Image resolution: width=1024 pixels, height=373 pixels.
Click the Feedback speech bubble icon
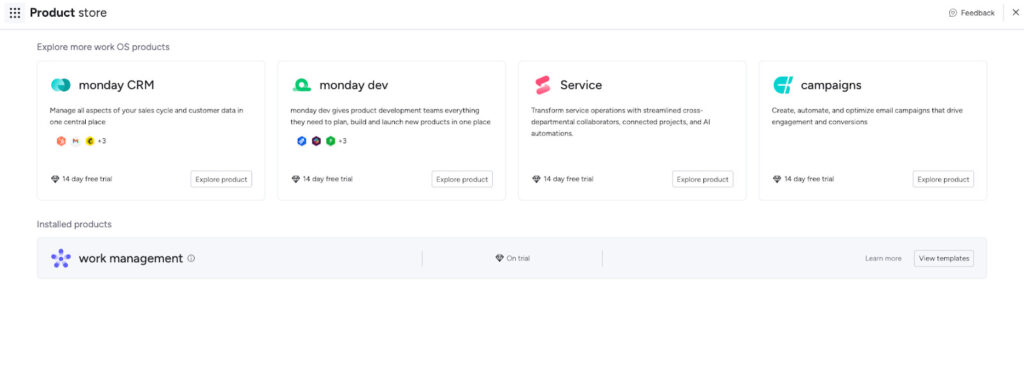tap(953, 13)
